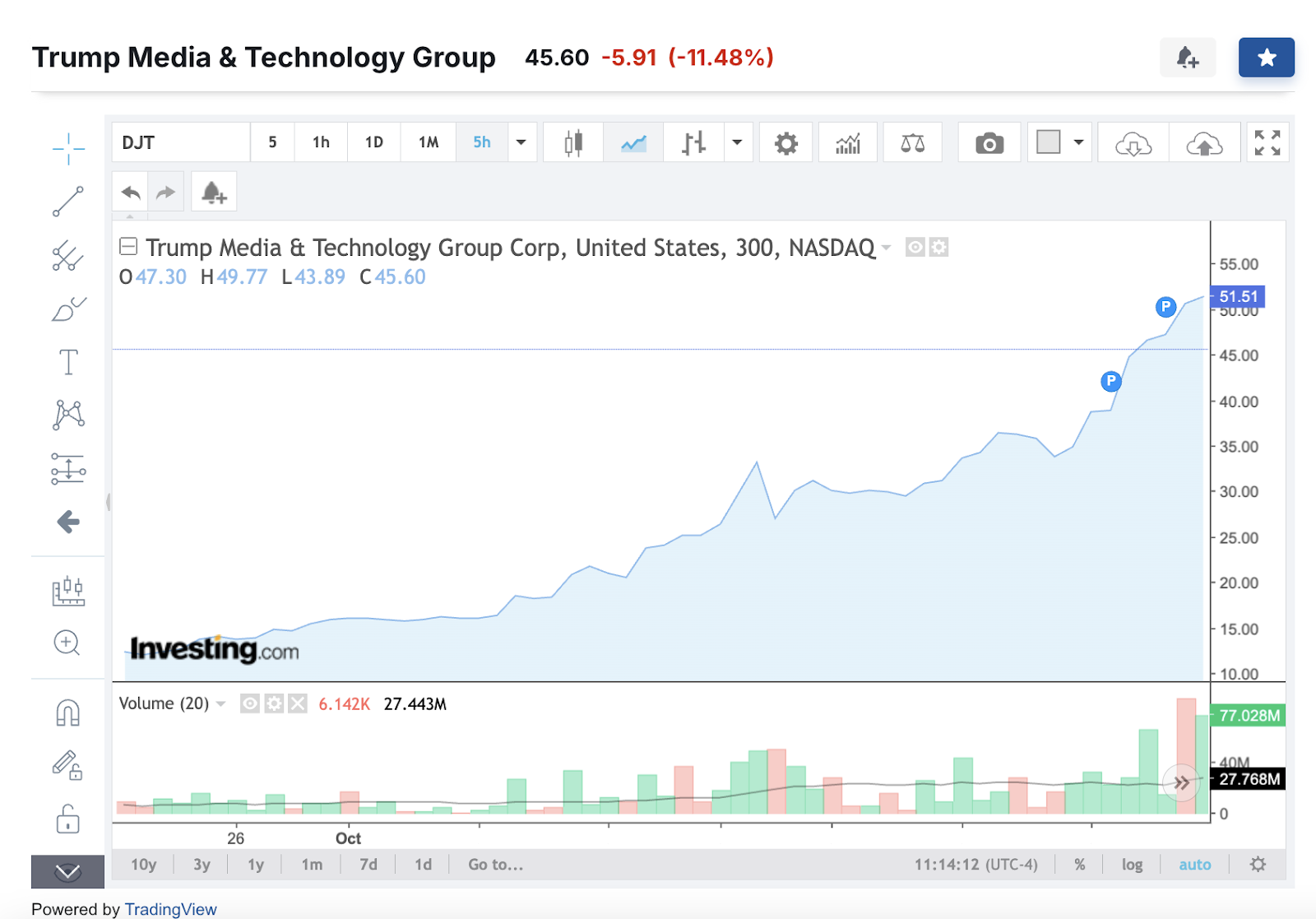The height and width of the screenshot is (919, 1316).
Task: Click upper P marker on chart
Action: point(1165,307)
